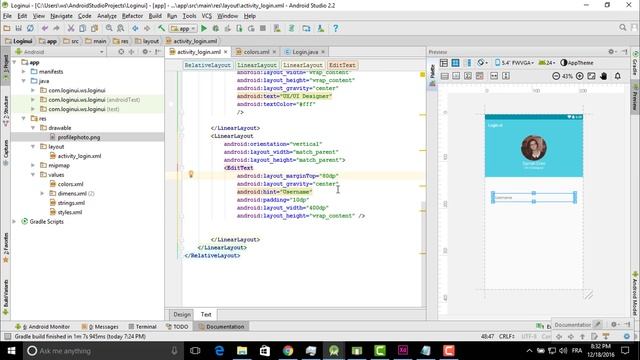
Task: Click the editor vertical scrollbar
Action: pos(422,207)
